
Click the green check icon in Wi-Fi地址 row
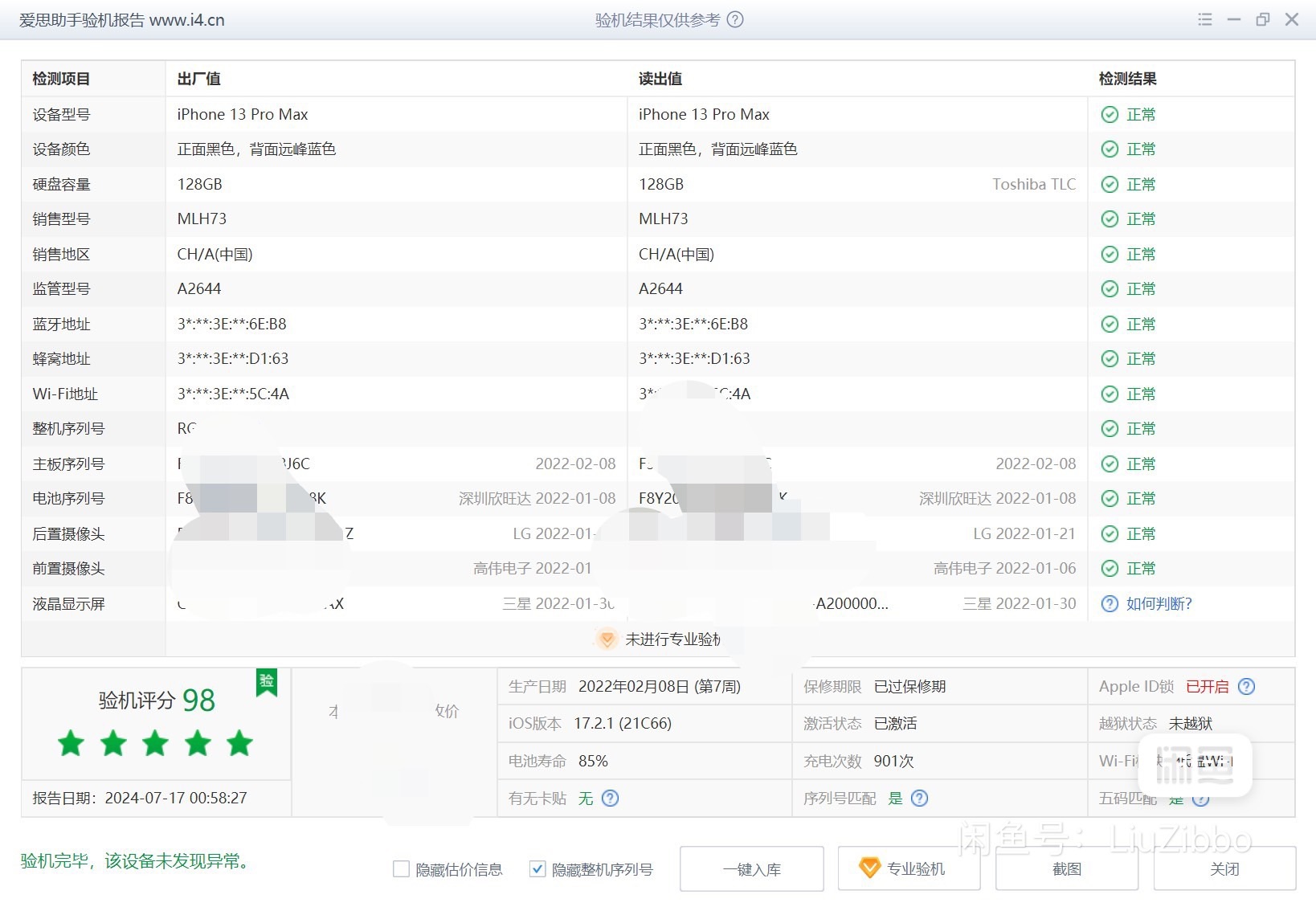pyautogui.click(x=1110, y=394)
